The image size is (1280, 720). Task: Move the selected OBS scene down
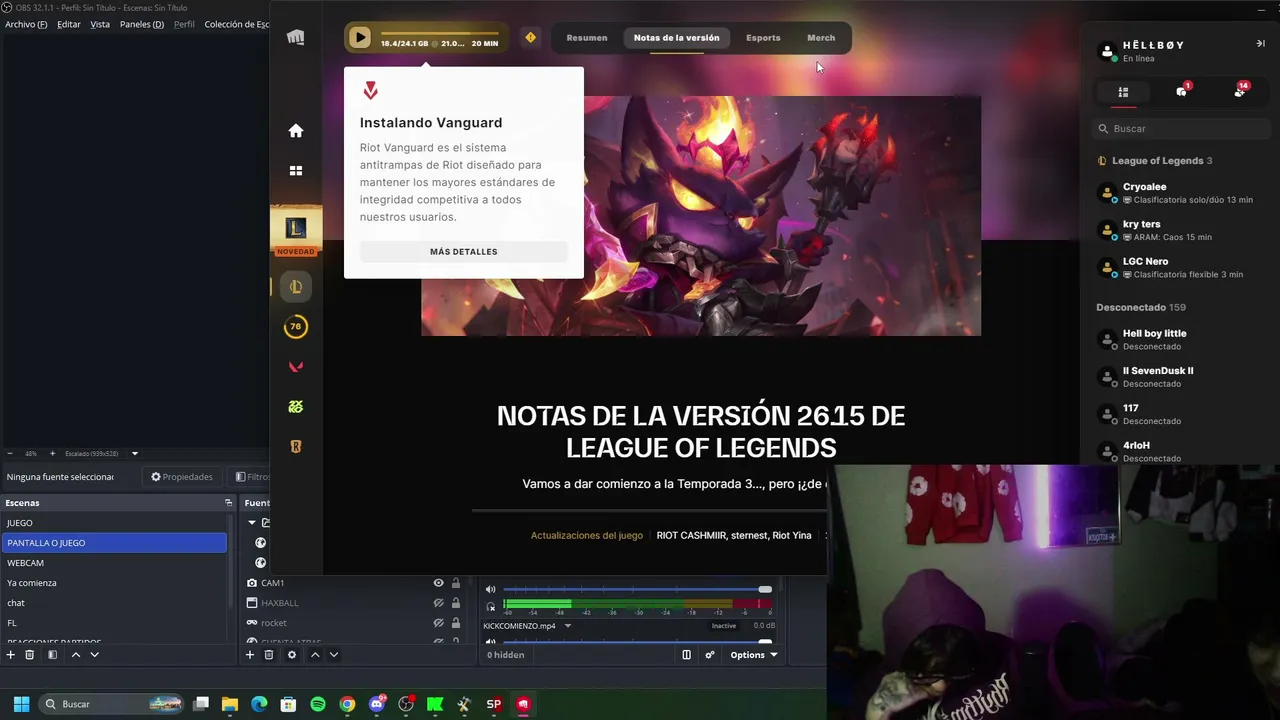[x=94, y=655]
